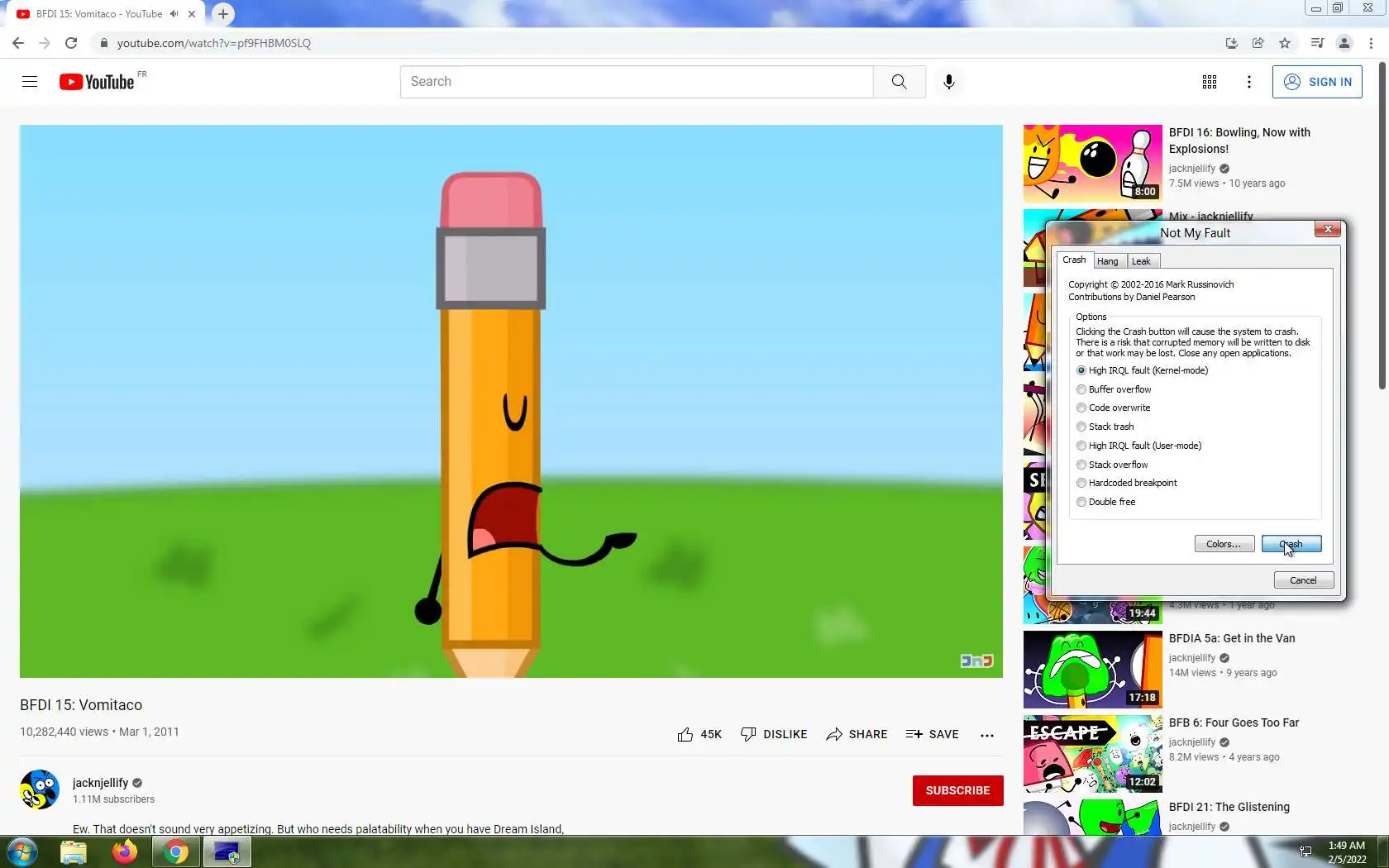The height and width of the screenshot is (868, 1389).
Task: Reload the YouTube page
Action: (x=71, y=43)
